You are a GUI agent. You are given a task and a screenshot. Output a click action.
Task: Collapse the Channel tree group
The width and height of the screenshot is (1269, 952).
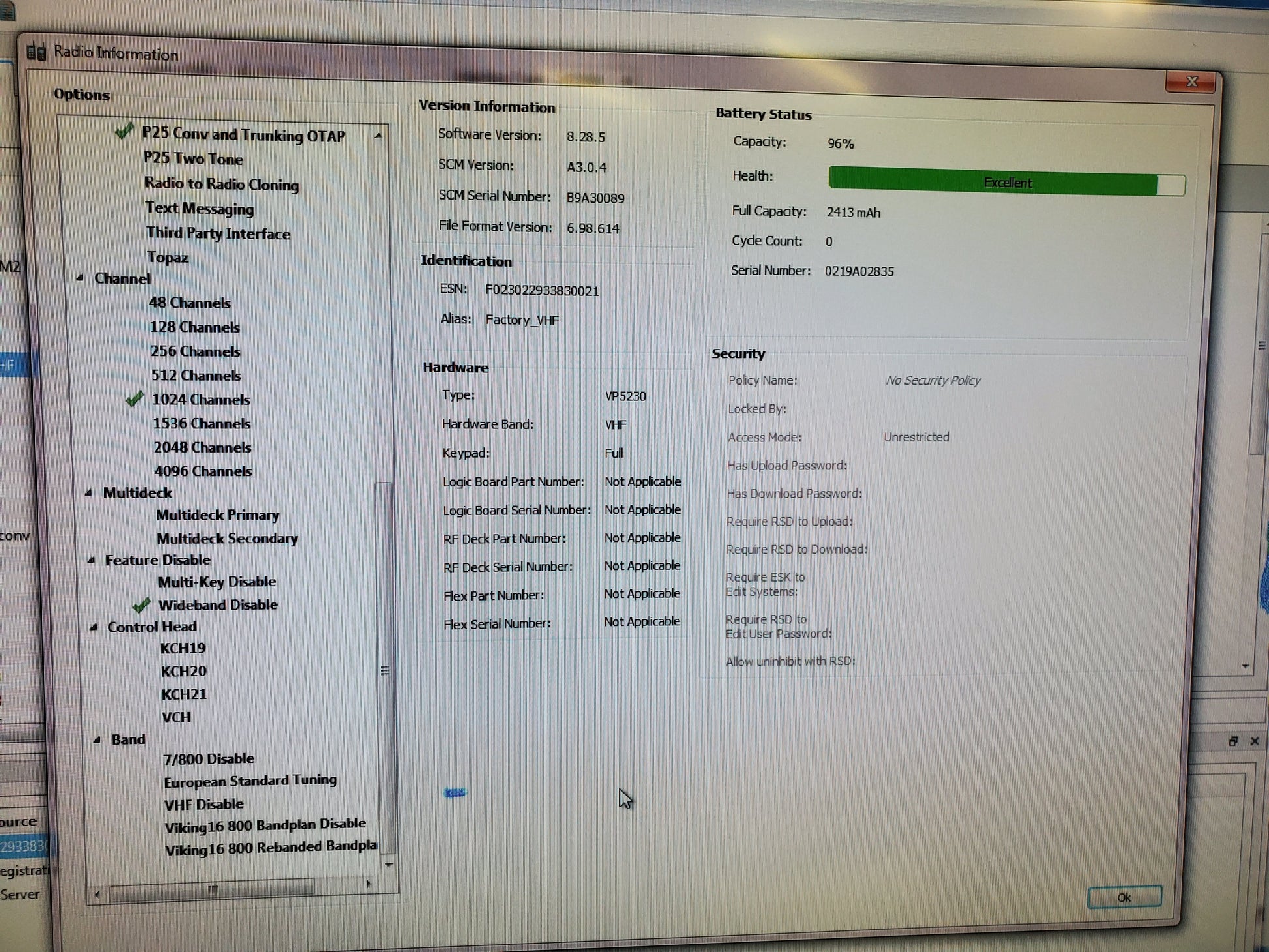tap(80, 278)
